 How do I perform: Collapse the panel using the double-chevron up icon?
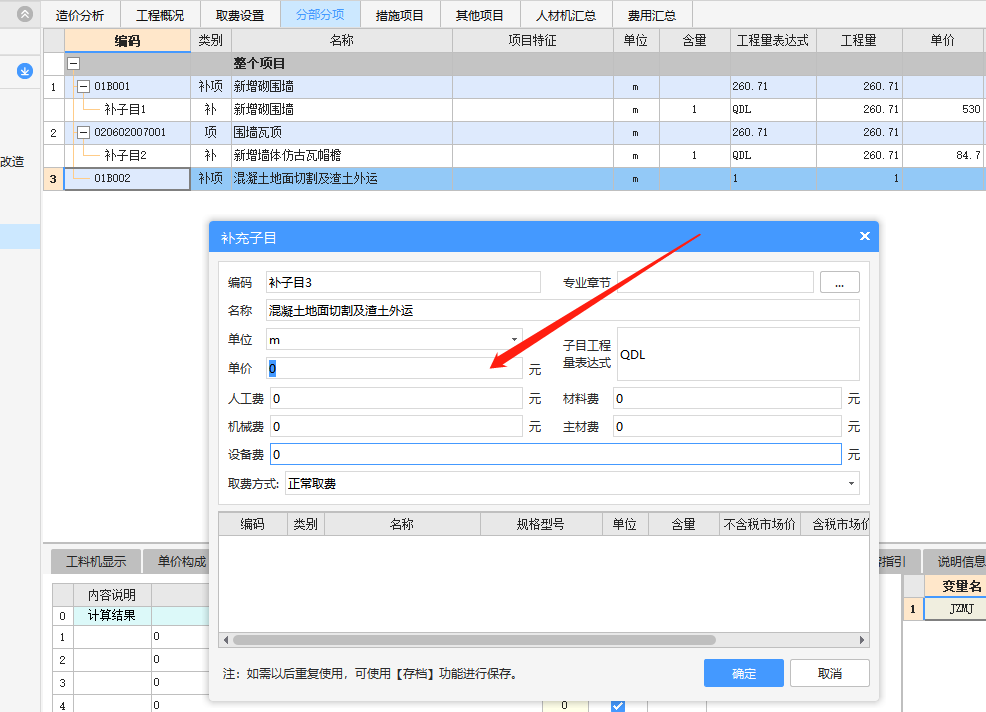[x=25, y=14]
